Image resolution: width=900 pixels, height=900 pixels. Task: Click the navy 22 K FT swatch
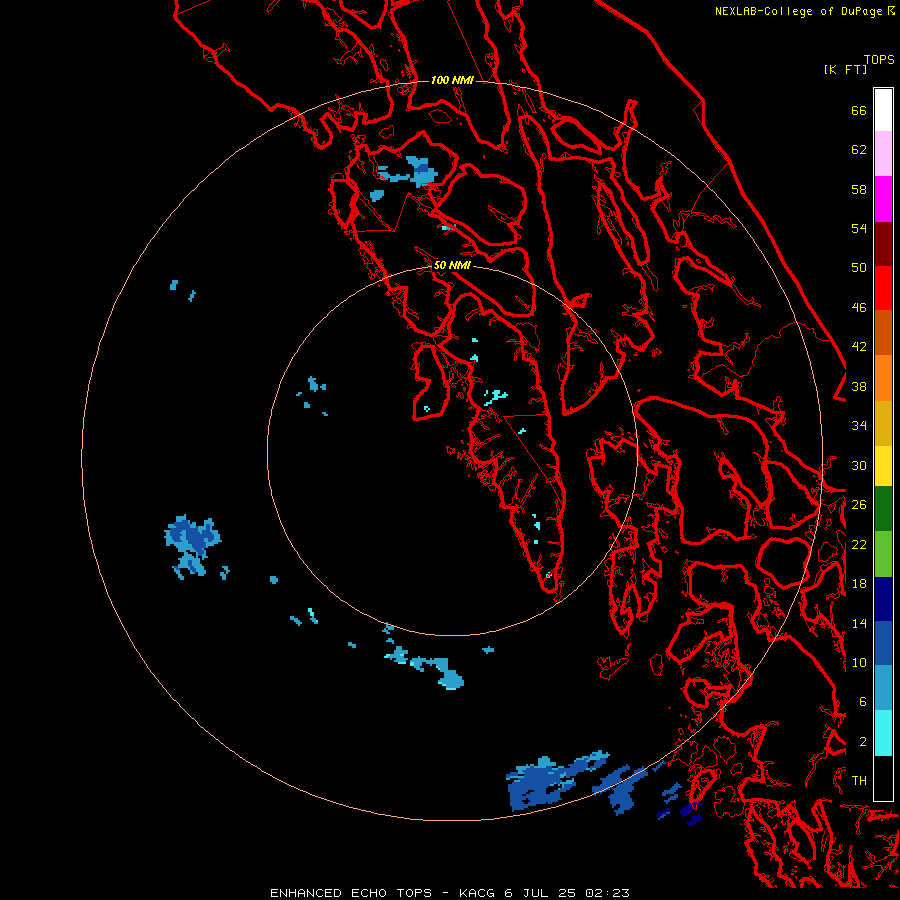[883, 599]
